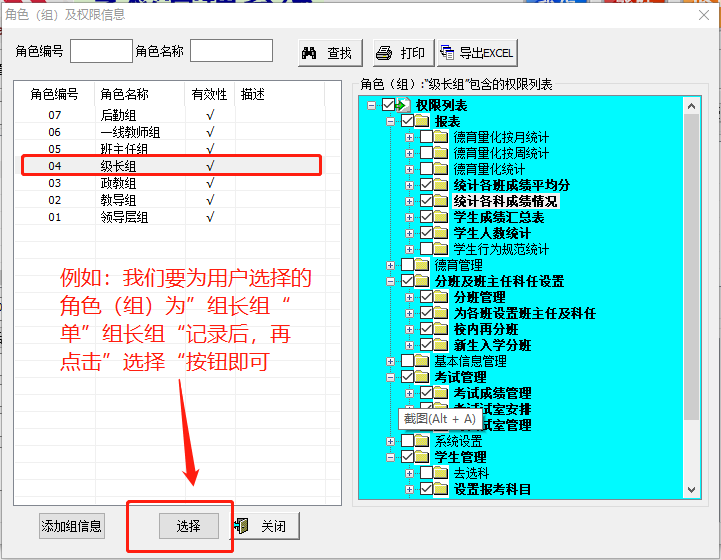Collapse the 分班及班主任科任设置 node
This screenshot has width=721, height=560.
pyautogui.click(x=390, y=281)
